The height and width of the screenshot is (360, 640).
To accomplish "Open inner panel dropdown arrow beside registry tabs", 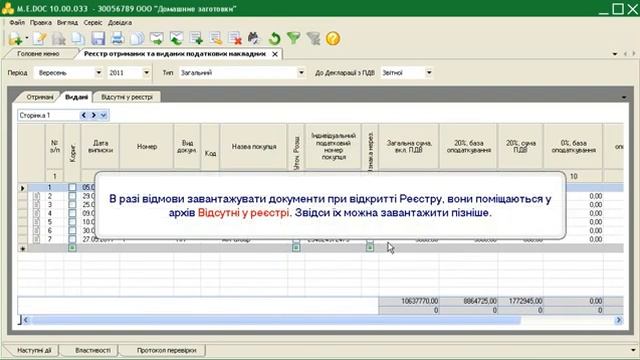I will coord(624,97).
